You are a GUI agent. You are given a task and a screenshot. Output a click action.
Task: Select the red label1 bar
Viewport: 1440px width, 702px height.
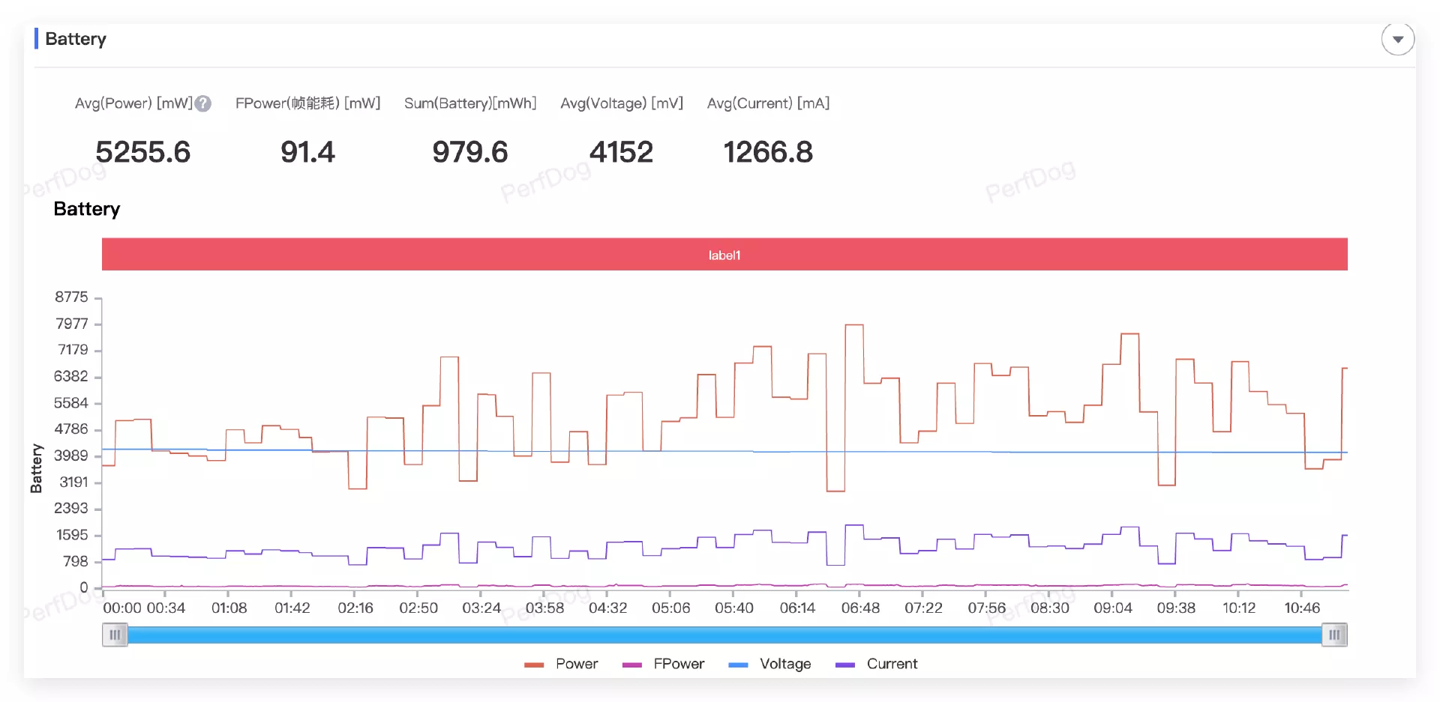click(x=724, y=254)
